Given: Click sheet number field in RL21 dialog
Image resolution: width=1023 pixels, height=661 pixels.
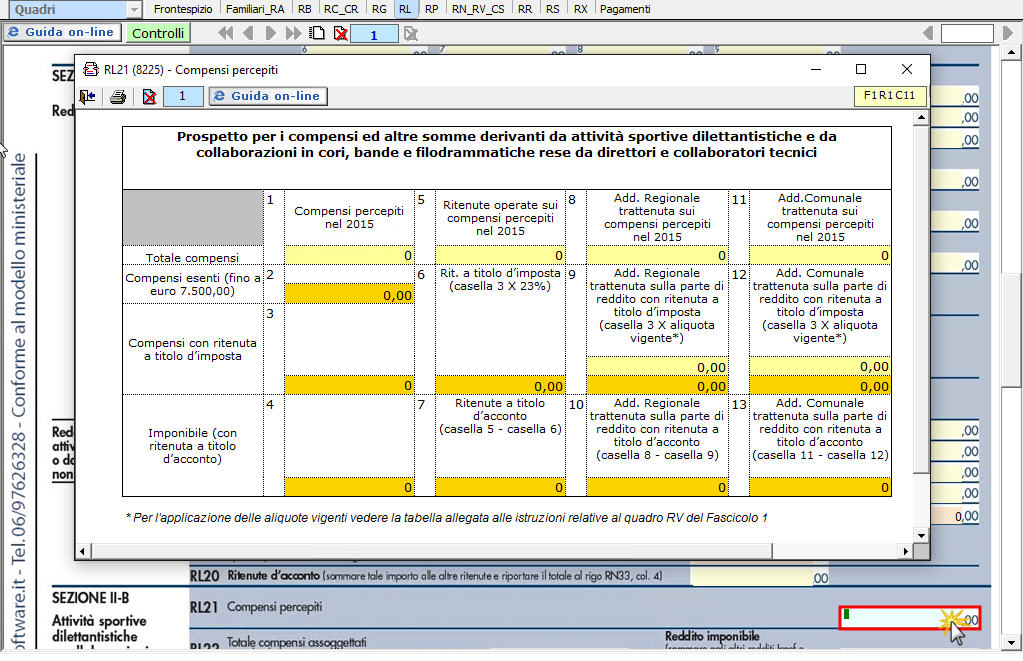Looking at the screenshot, I should coord(183,97).
